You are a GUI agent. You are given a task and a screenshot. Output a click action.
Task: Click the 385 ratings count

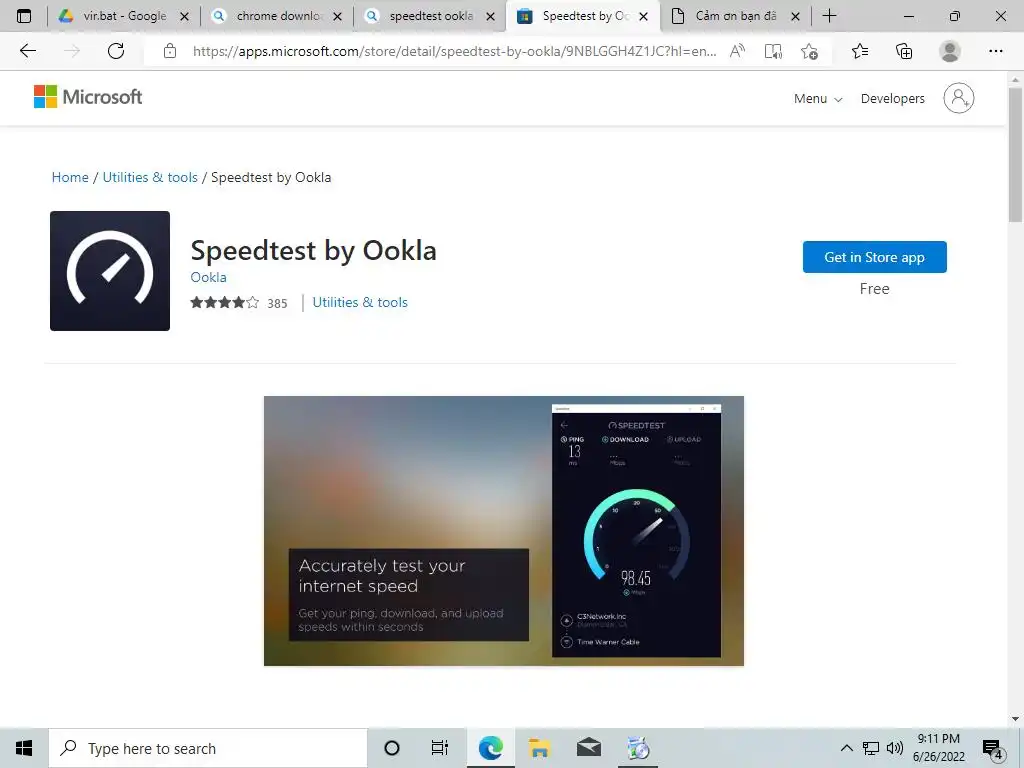277,303
